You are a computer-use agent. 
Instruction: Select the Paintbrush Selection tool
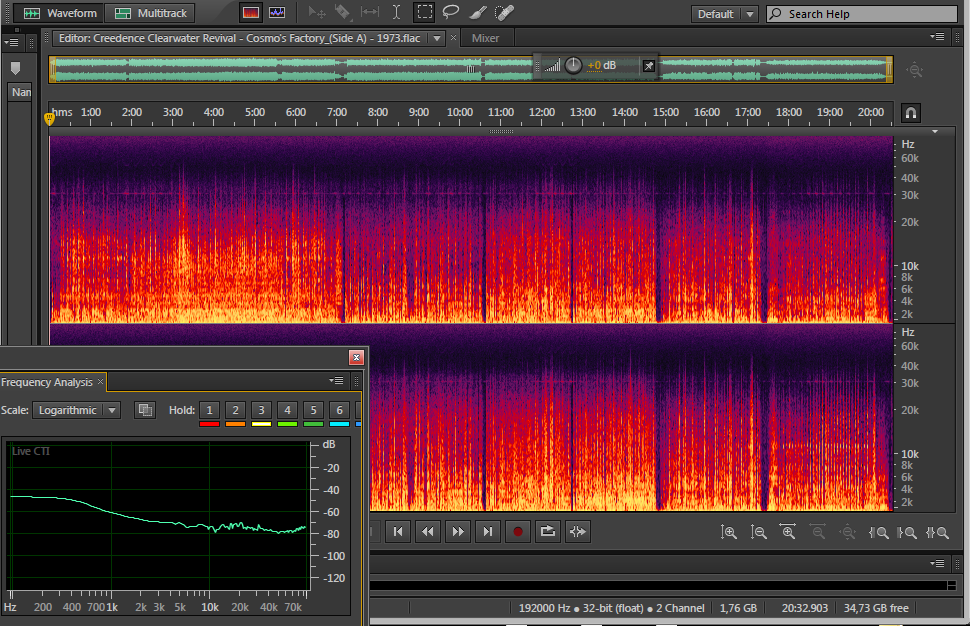click(x=478, y=12)
